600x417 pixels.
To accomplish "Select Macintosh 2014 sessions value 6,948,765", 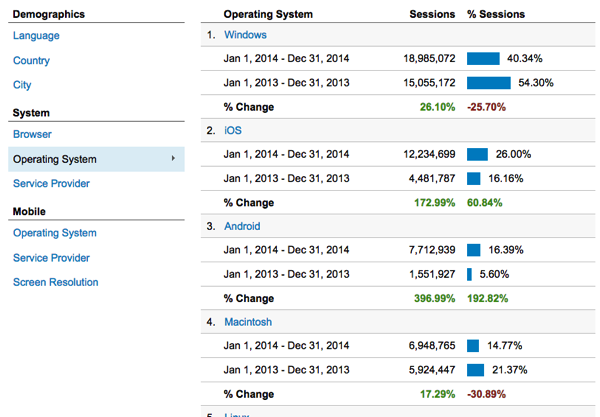I will pos(432,345).
